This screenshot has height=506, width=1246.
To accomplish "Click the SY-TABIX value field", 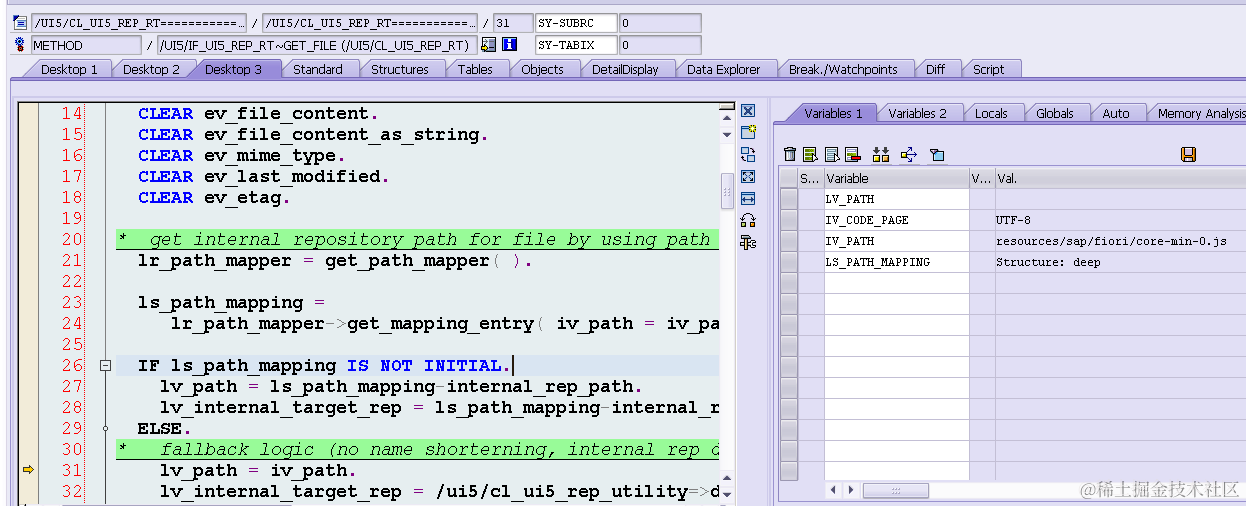I will [660, 45].
